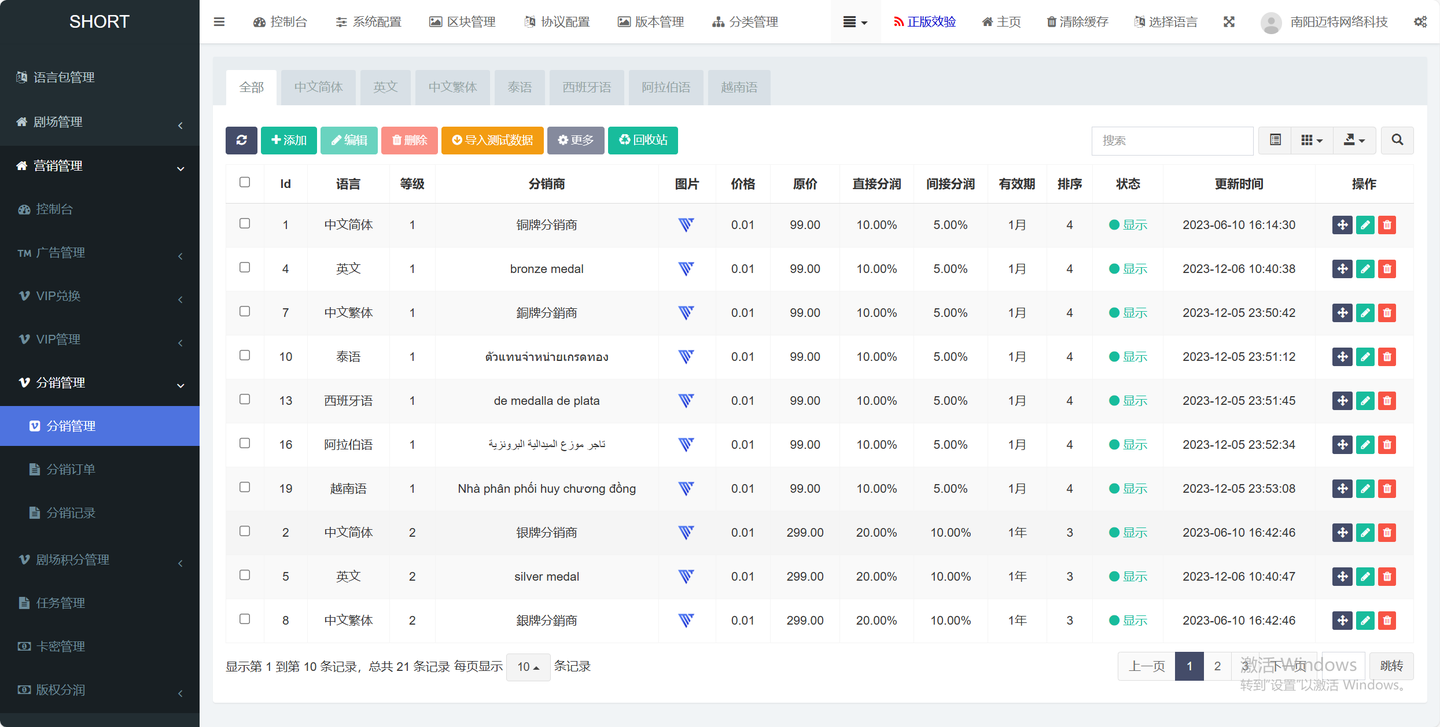This screenshot has width=1440, height=727.
Task: Open the page size 10 dropdown
Action: coord(528,667)
